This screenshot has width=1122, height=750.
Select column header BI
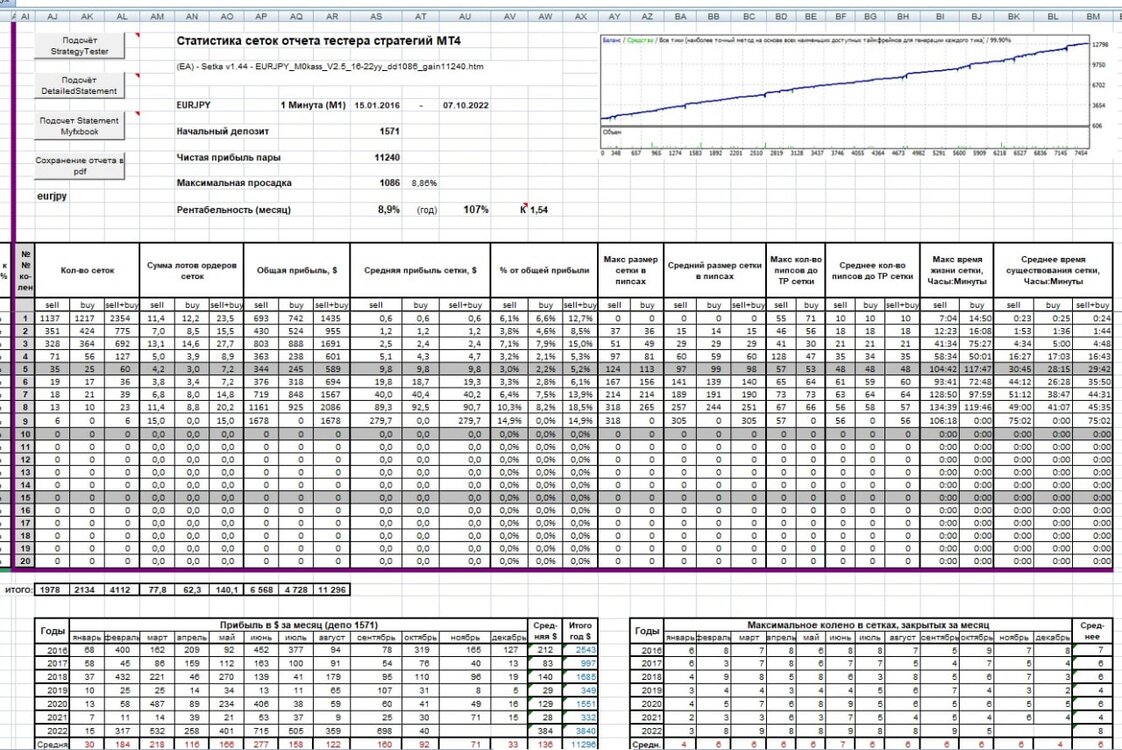click(x=940, y=16)
